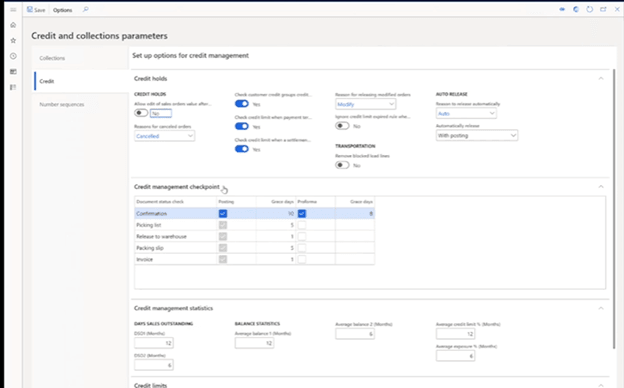This screenshot has width=624, height=388.
Task: Click Posting grace days cell for Confirmation
Action: click(x=276, y=213)
